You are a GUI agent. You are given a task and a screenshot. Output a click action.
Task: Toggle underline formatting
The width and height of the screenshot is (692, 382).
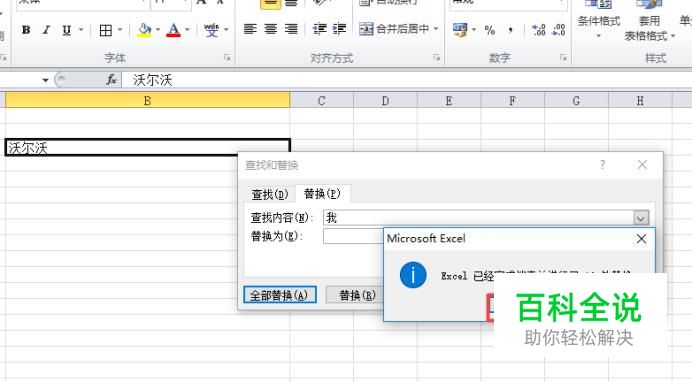(66, 30)
